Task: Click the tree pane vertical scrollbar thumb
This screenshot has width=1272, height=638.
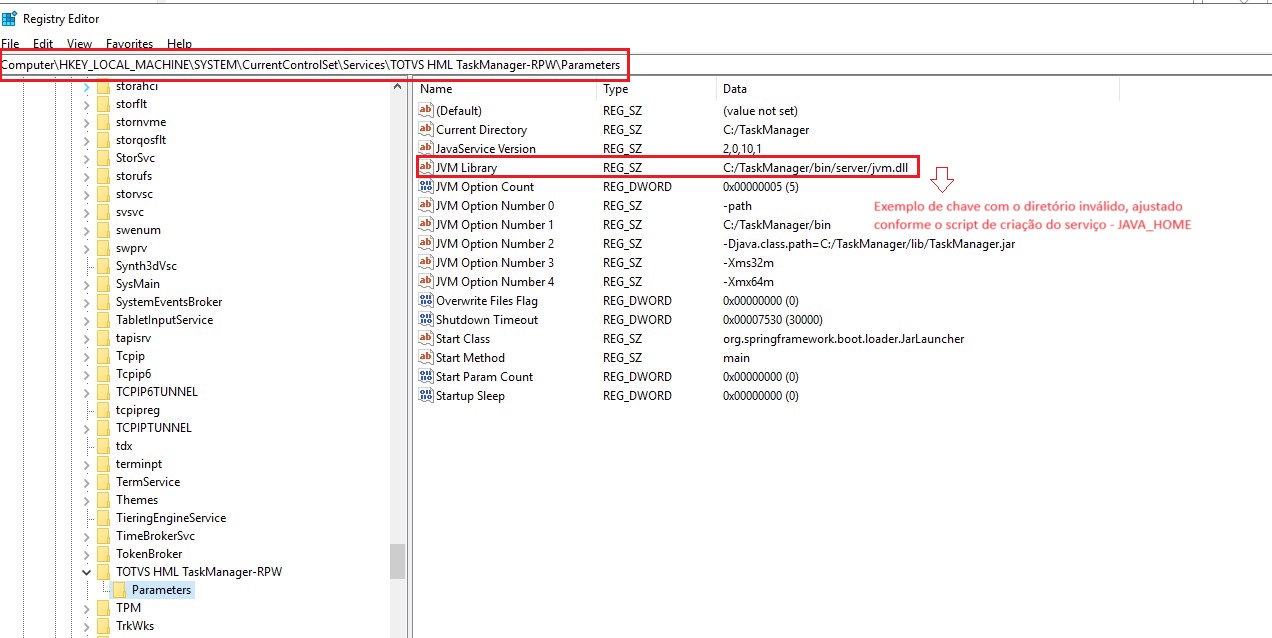Action: click(397, 561)
